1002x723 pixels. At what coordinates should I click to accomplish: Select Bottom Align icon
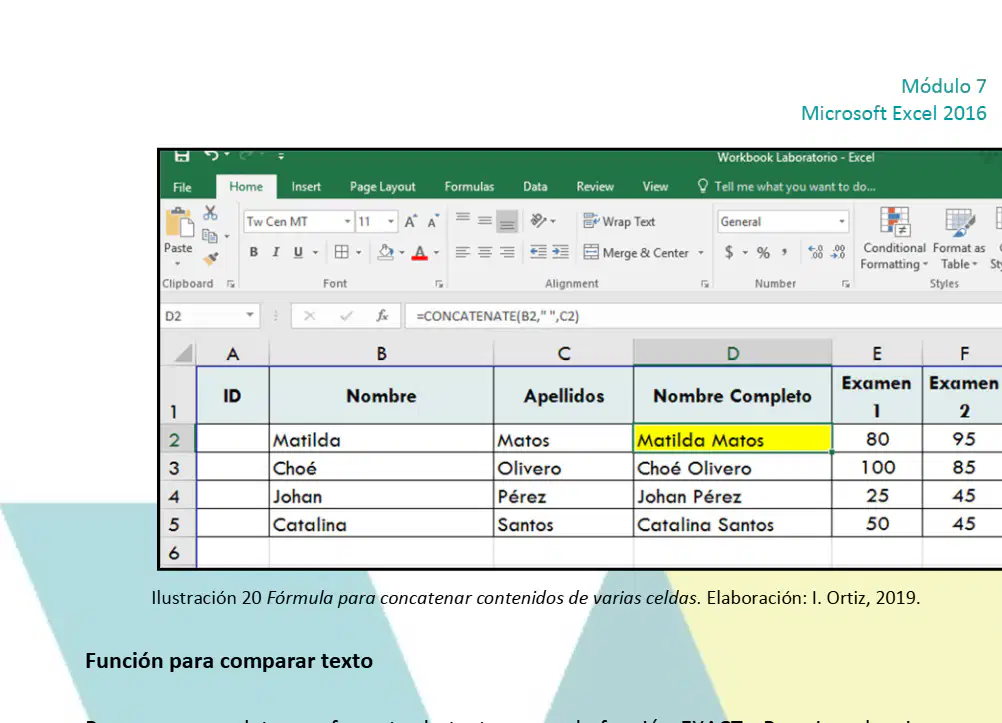[x=507, y=221]
